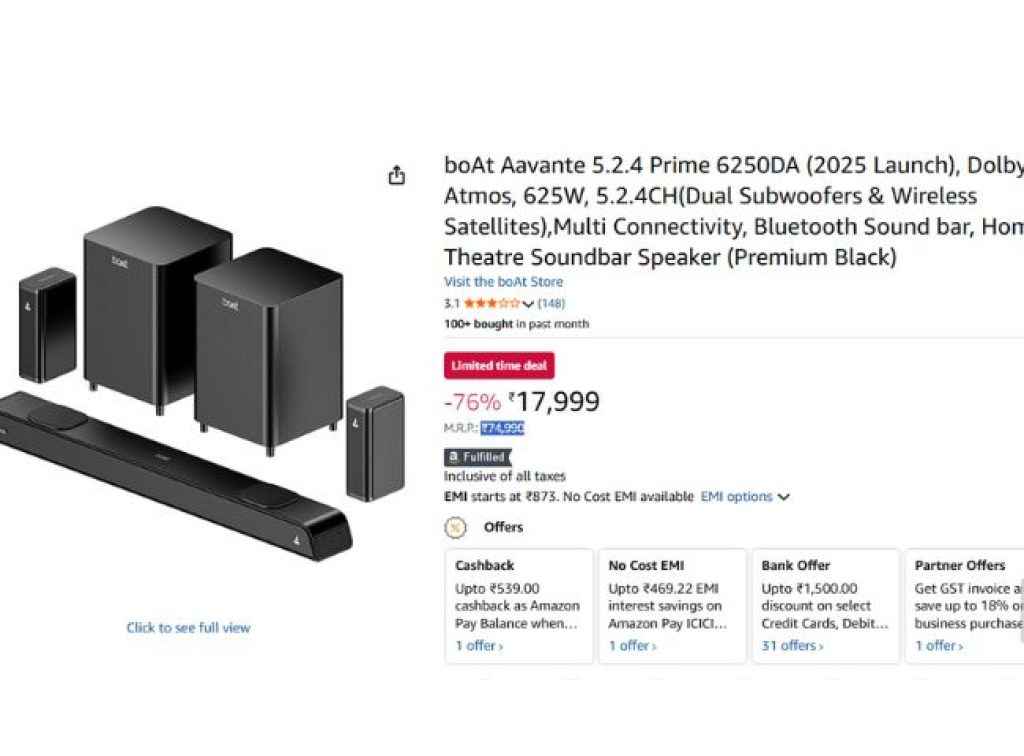
Task: Click the share icon beside the product image
Action: click(x=397, y=175)
